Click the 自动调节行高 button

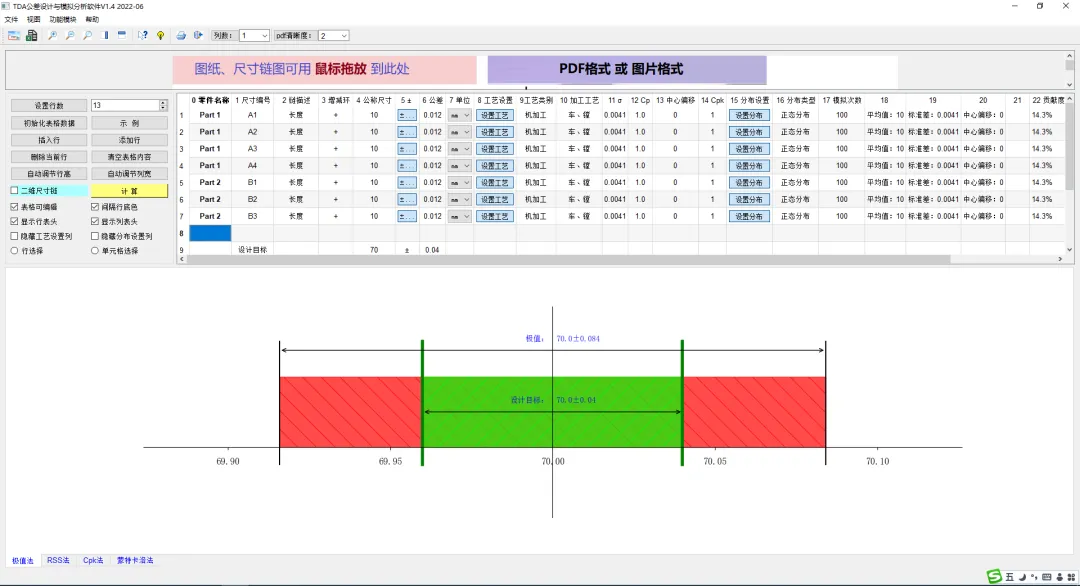[x=49, y=174]
